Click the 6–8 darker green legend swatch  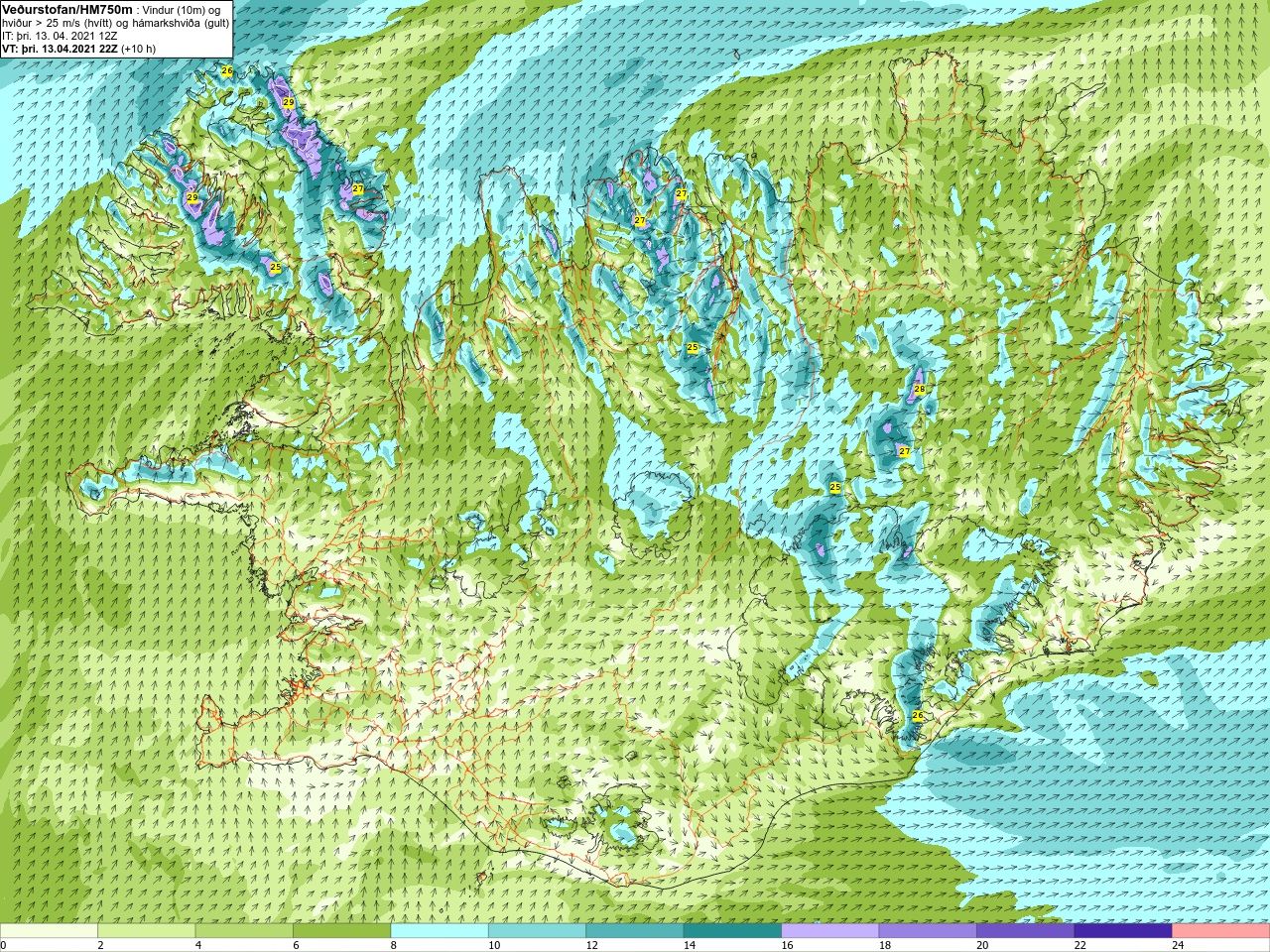tap(341, 931)
